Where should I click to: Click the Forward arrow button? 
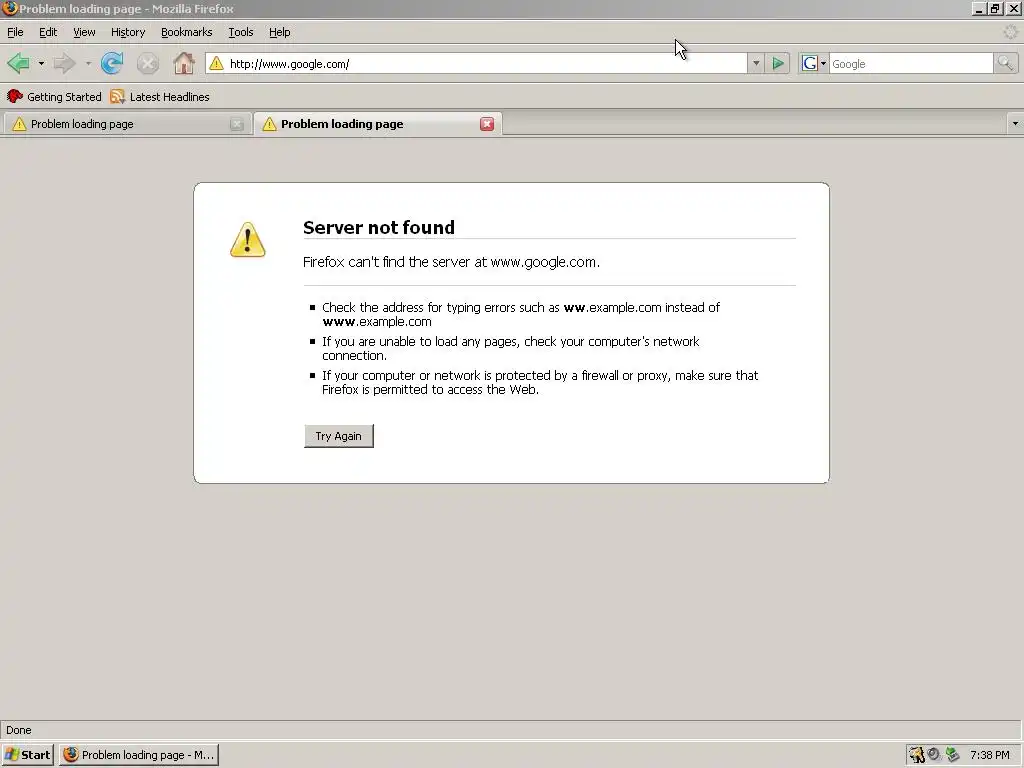(x=64, y=63)
